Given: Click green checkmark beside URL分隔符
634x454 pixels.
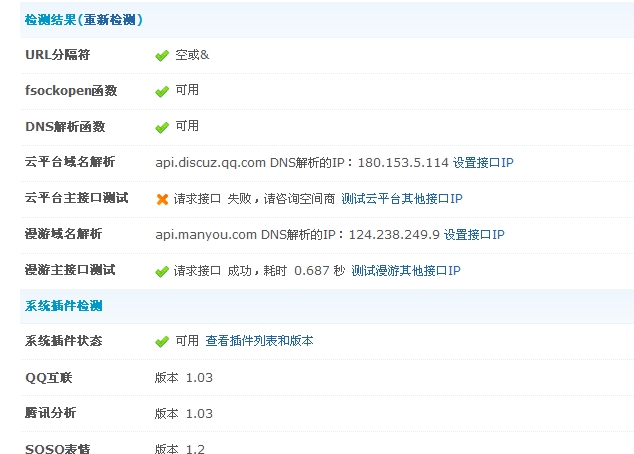Looking at the screenshot, I should pos(162,55).
